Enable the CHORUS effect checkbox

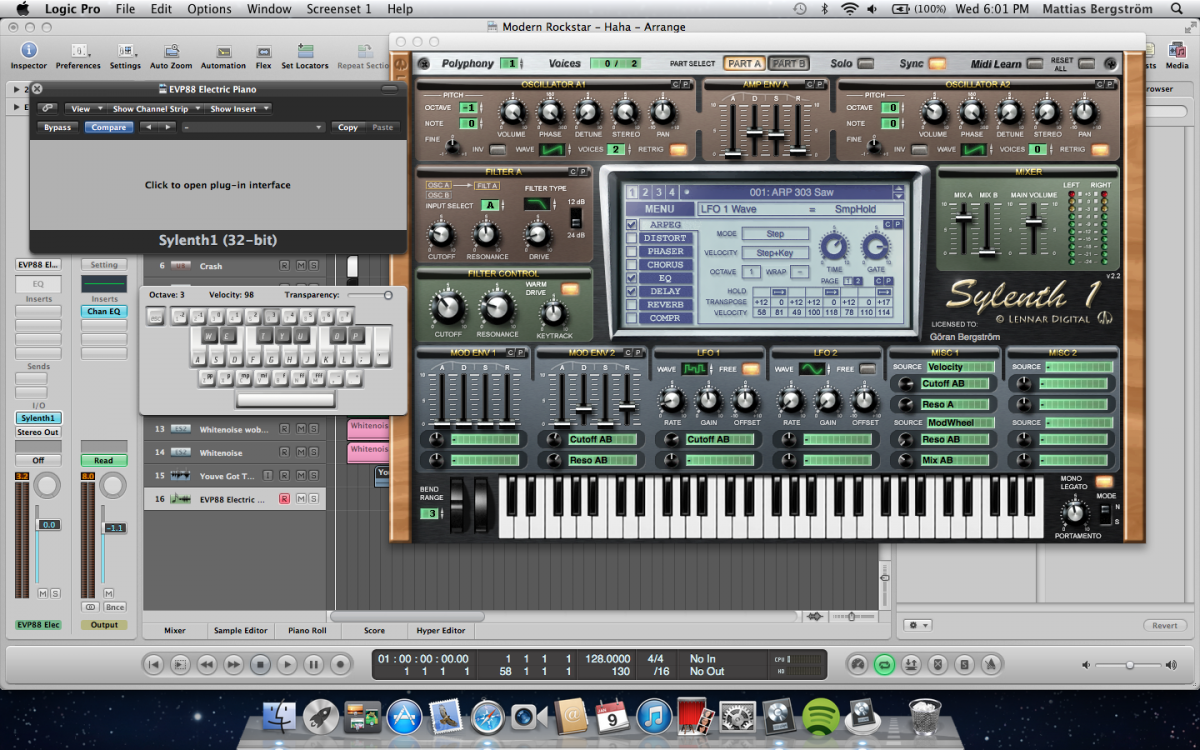click(630, 265)
